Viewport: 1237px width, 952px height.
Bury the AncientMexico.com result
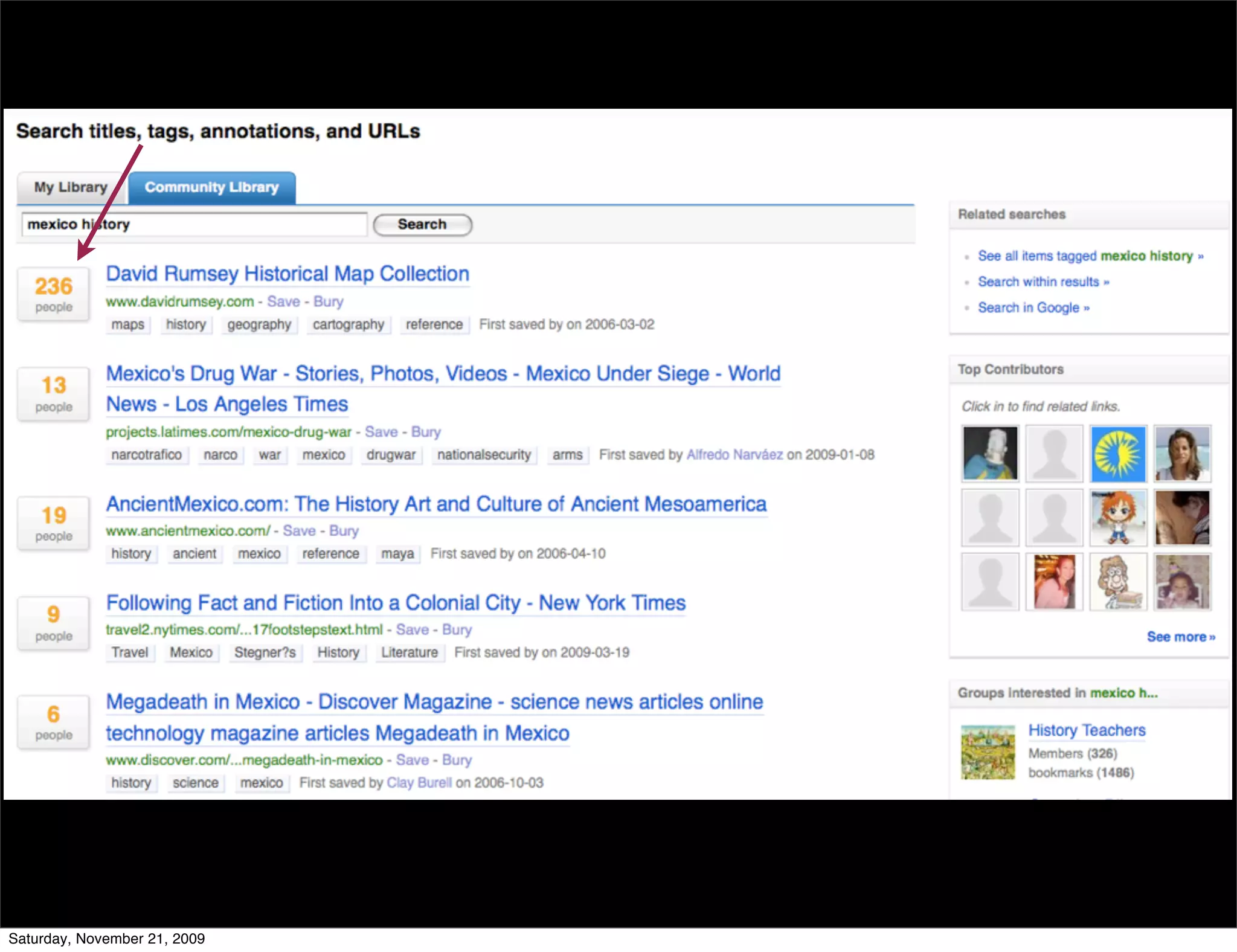344,531
